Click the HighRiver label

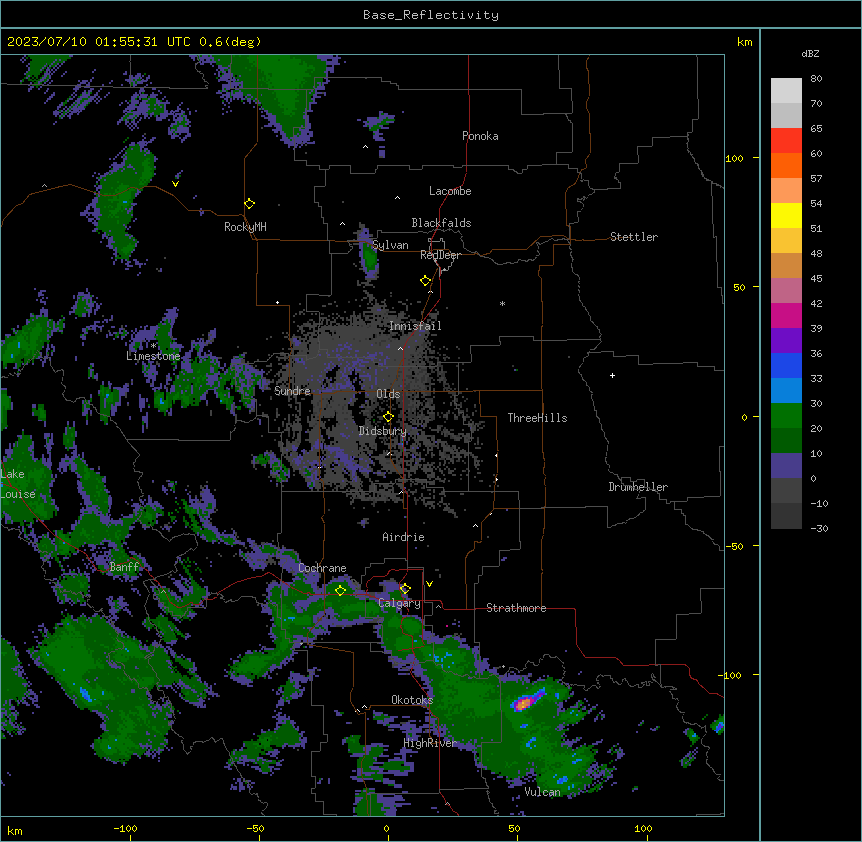430,743
